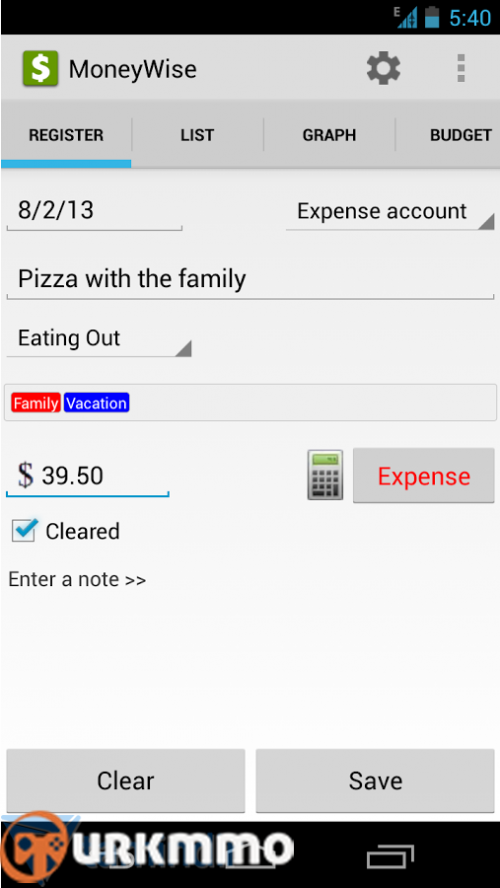Clear the form with Clear button
The width and height of the screenshot is (500, 888).
coord(126,780)
